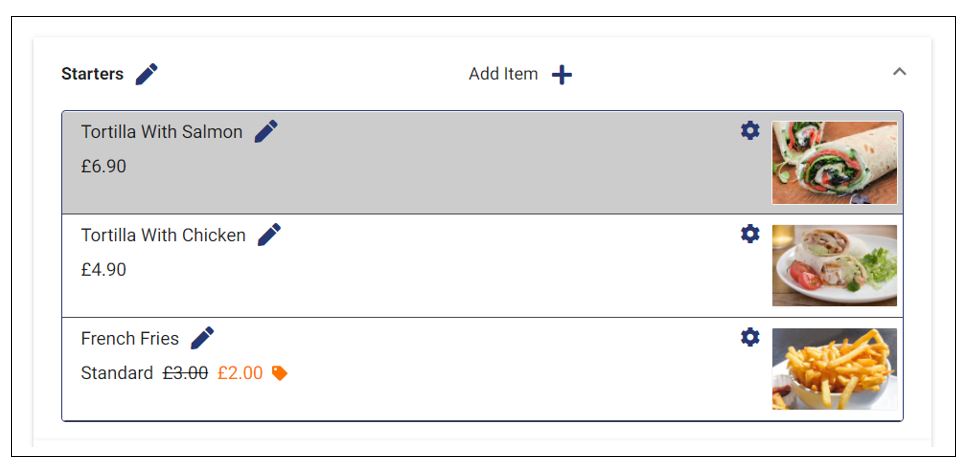Edit Tortilla With Chicken using its pencil
The height and width of the screenshot is (475, 969).
269,235
